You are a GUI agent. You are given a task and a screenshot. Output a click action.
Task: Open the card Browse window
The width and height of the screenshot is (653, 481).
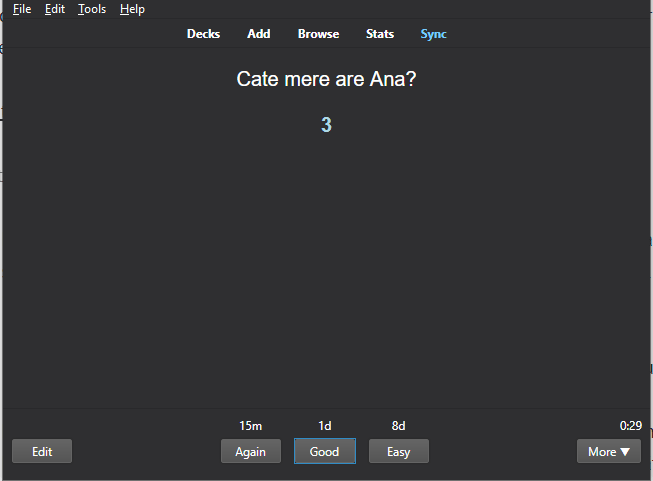pos(318,34)
